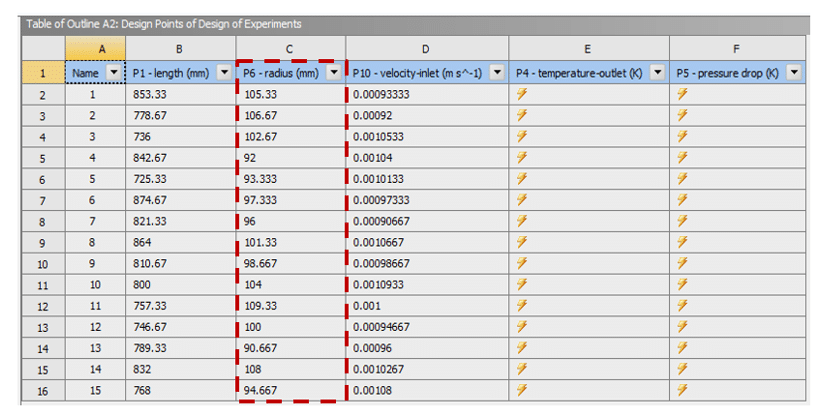Click temperature-outlet lightning icon for design point 10

(x=520, y=286)
